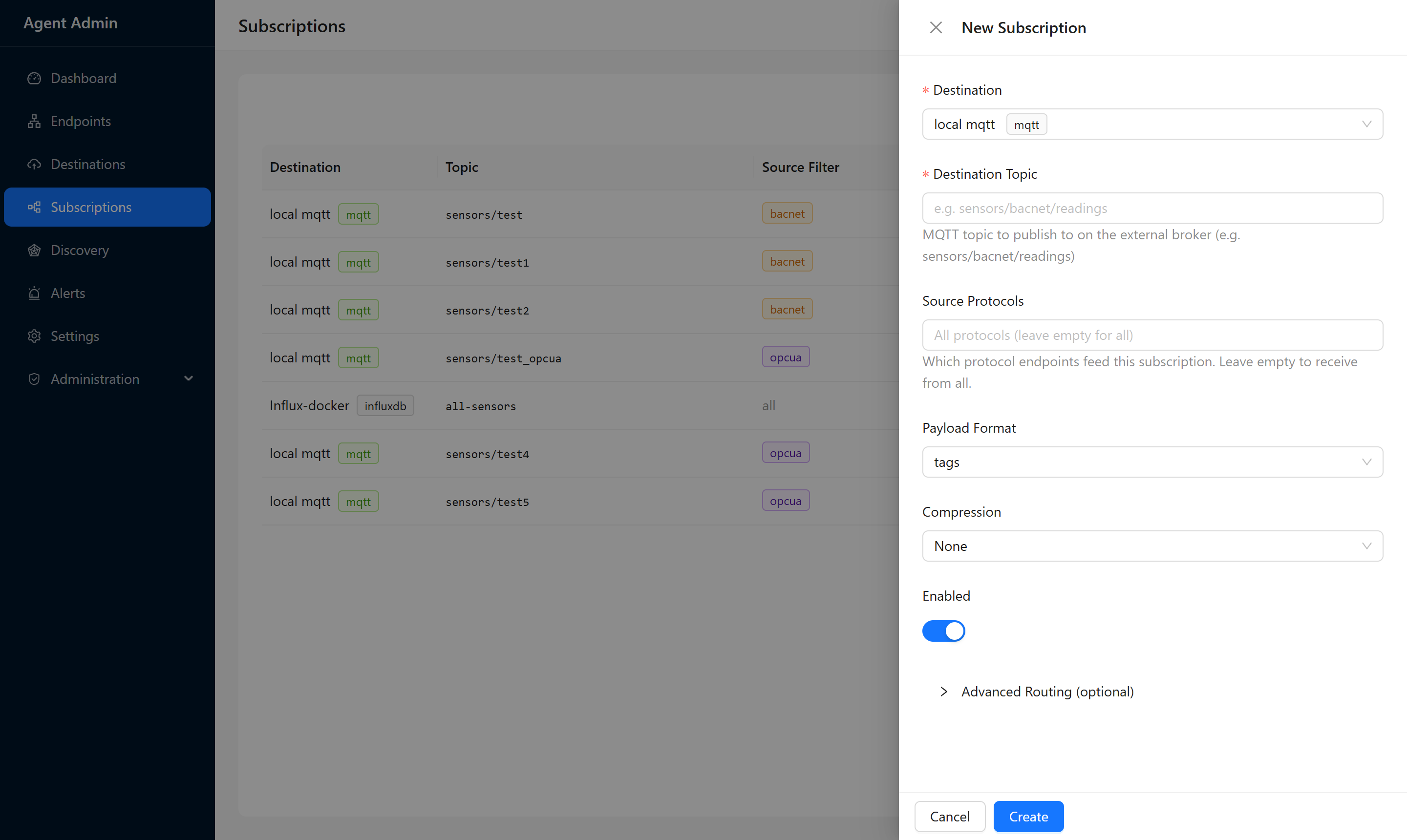Click bacnet tag in sensors/test2 row
This screenshot has height=840, width=1407.
tap(787, 309)
